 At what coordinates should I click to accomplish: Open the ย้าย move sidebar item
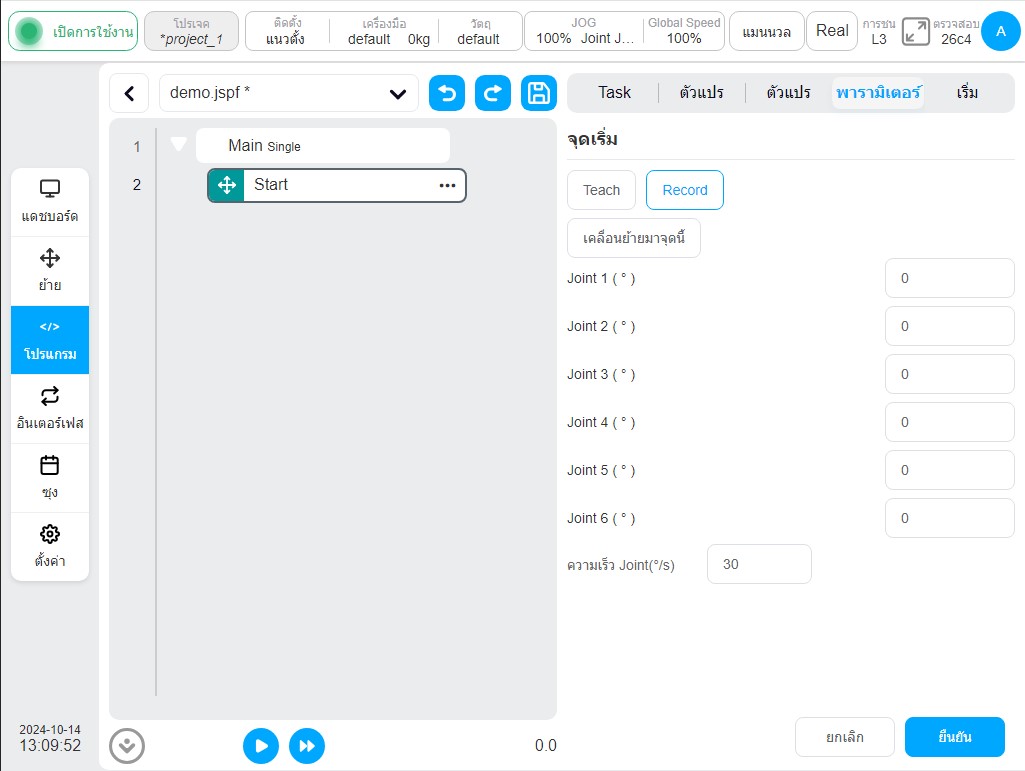(x=50, y=271)
